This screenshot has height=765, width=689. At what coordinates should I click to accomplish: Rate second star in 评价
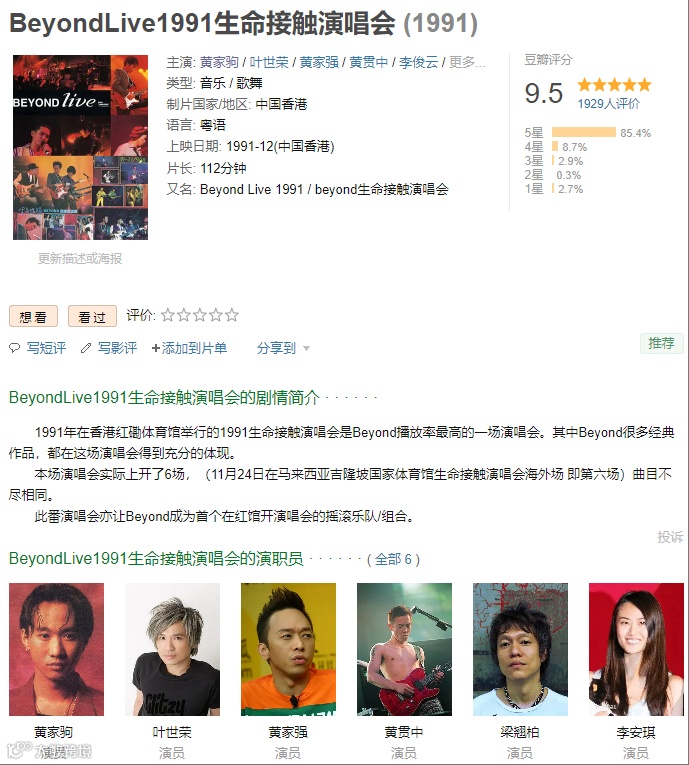pyautogui.click(x=183, y=315)
